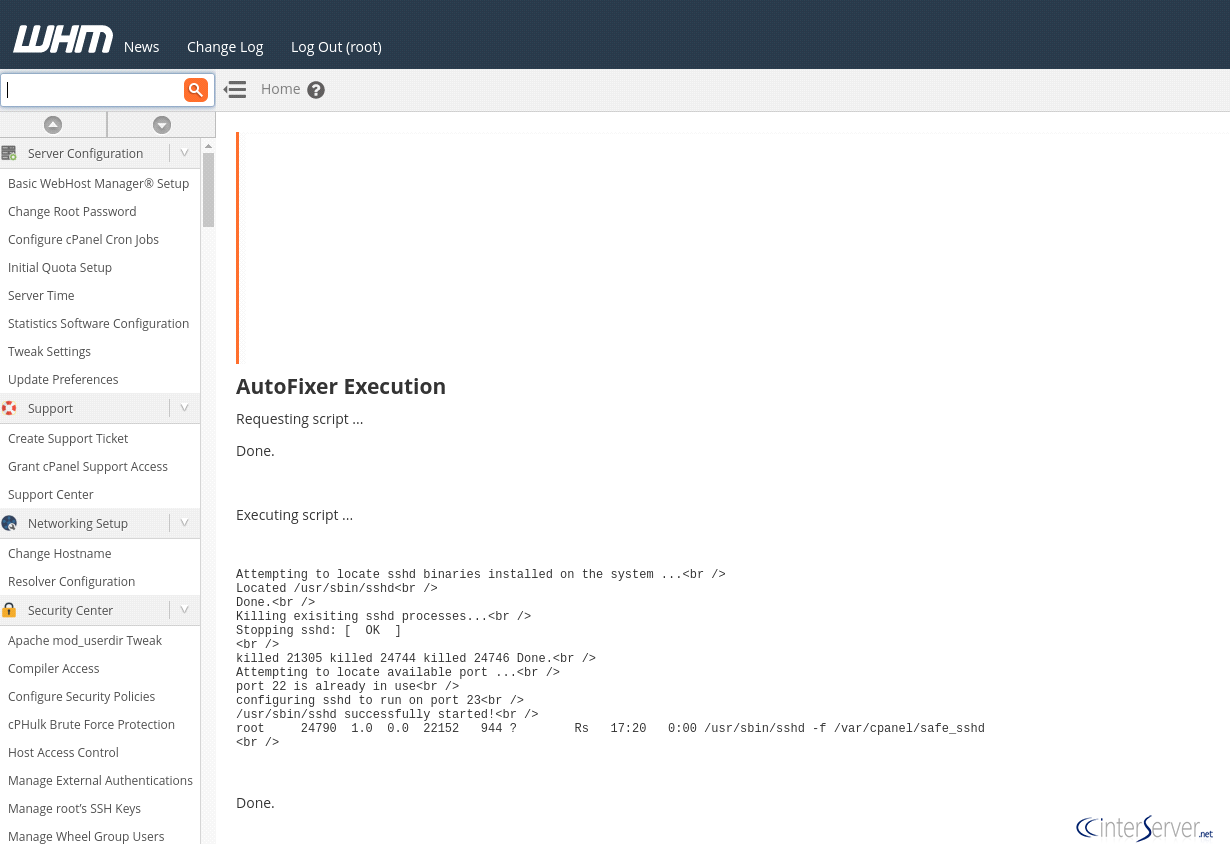
Task: Open Configure Security Policies
Action: tap(82, 696)
